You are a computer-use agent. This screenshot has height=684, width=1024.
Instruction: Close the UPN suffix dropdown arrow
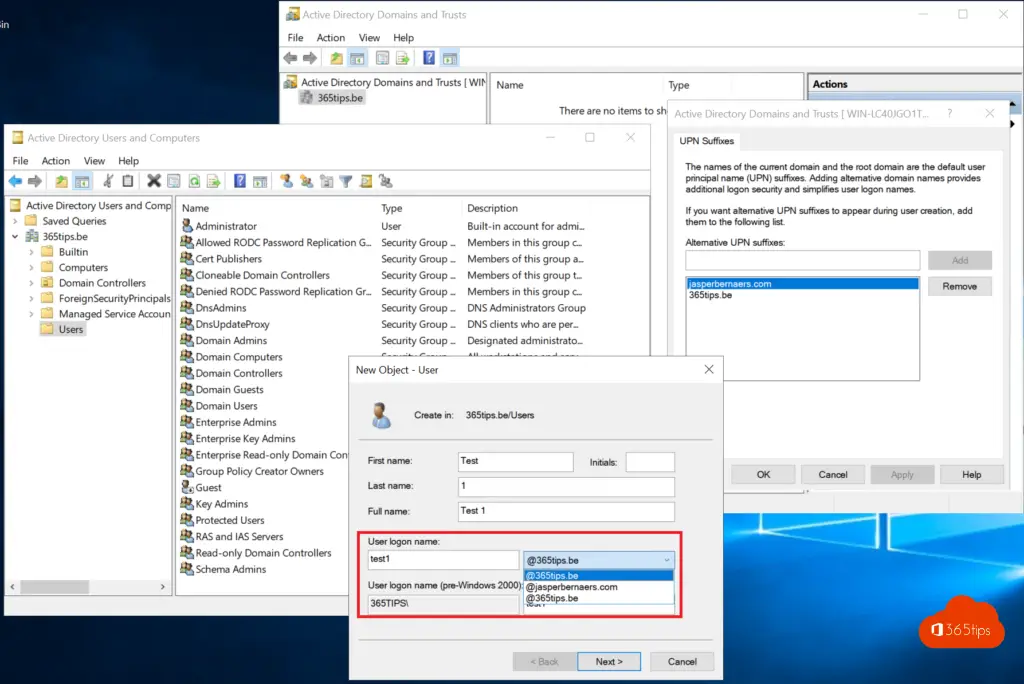click(666, 560)
